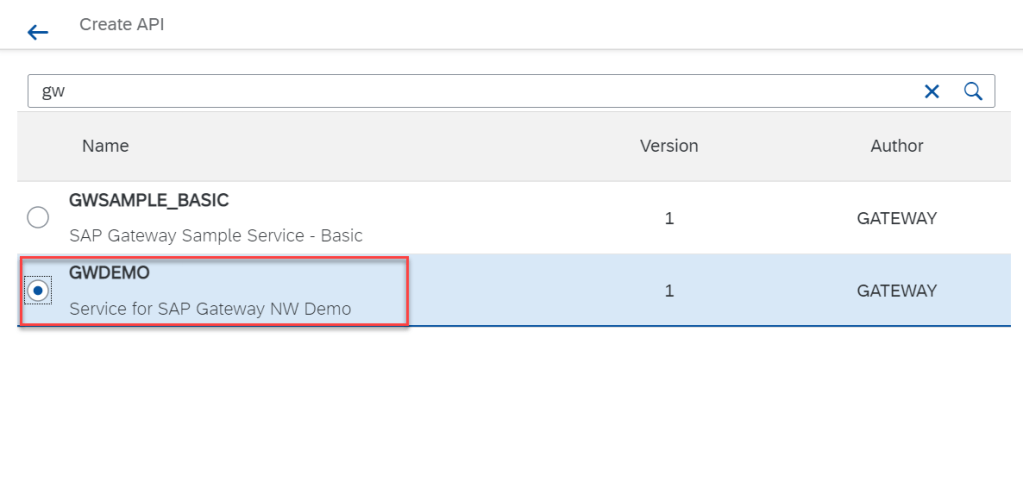Click the Name column header
The height and width of the screenshot is (482, 1023).
(x=106, y=146)
